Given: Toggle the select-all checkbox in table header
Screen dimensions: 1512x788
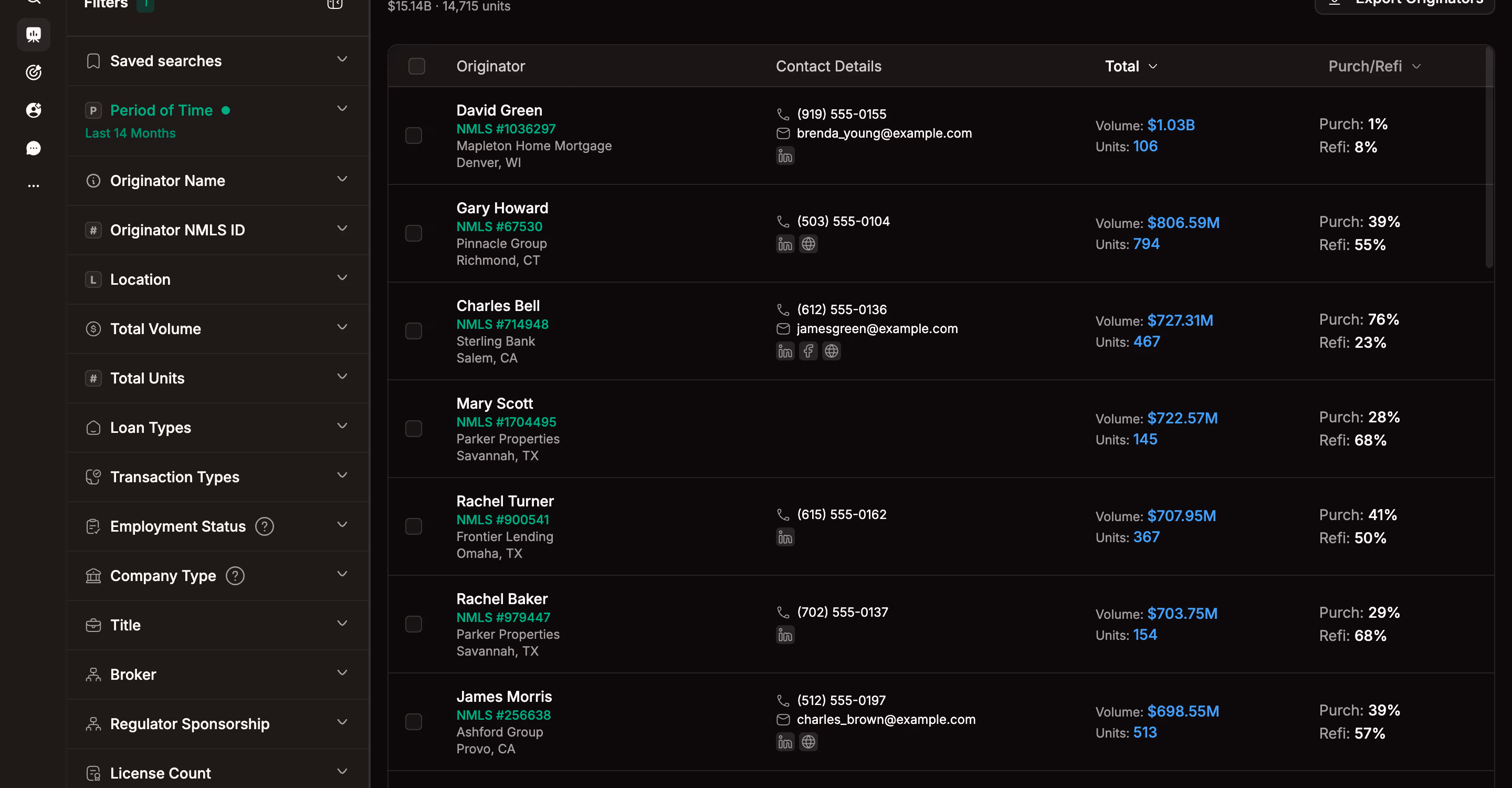Looking at the screenshot, I should pyautogui.click(x=417, y=66).
